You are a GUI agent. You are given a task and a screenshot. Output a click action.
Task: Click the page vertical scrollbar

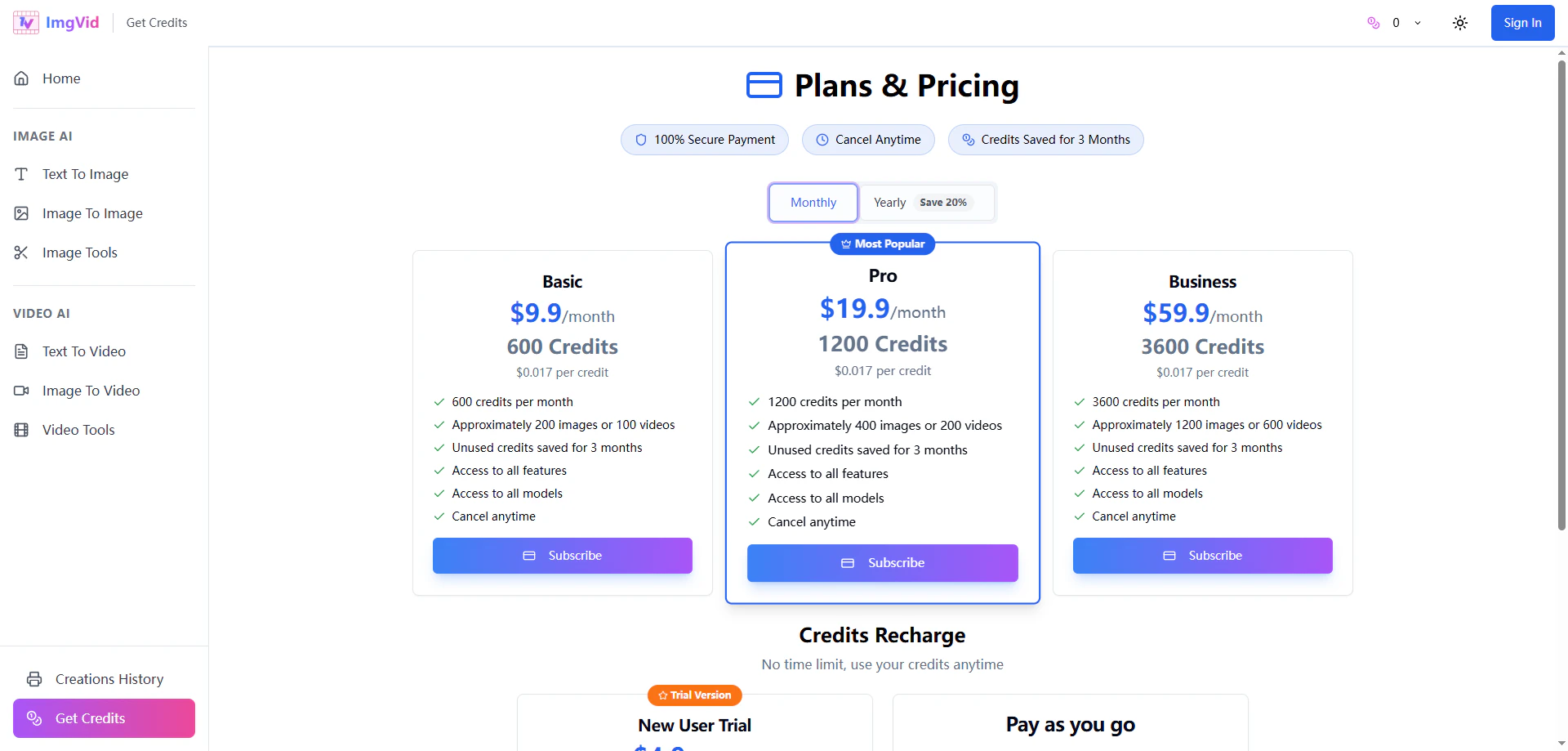point(1561,294)
